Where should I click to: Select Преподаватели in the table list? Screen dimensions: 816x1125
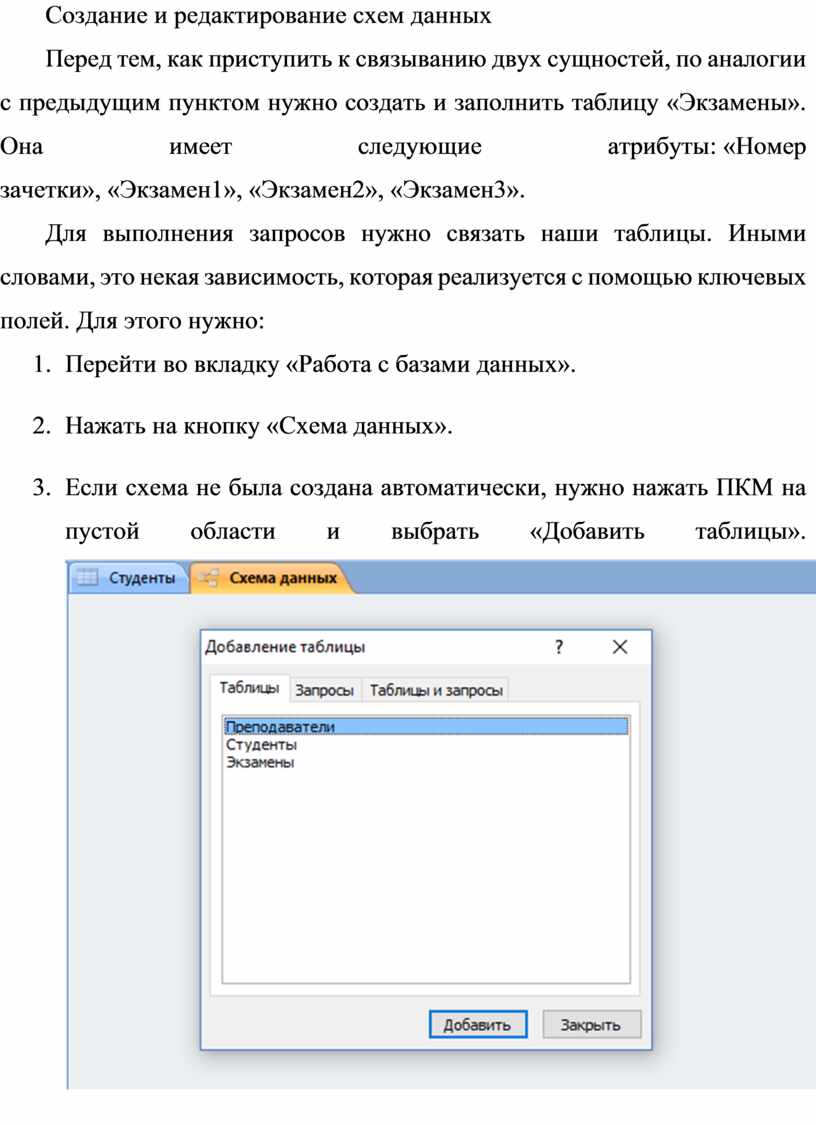pos(426,726)
